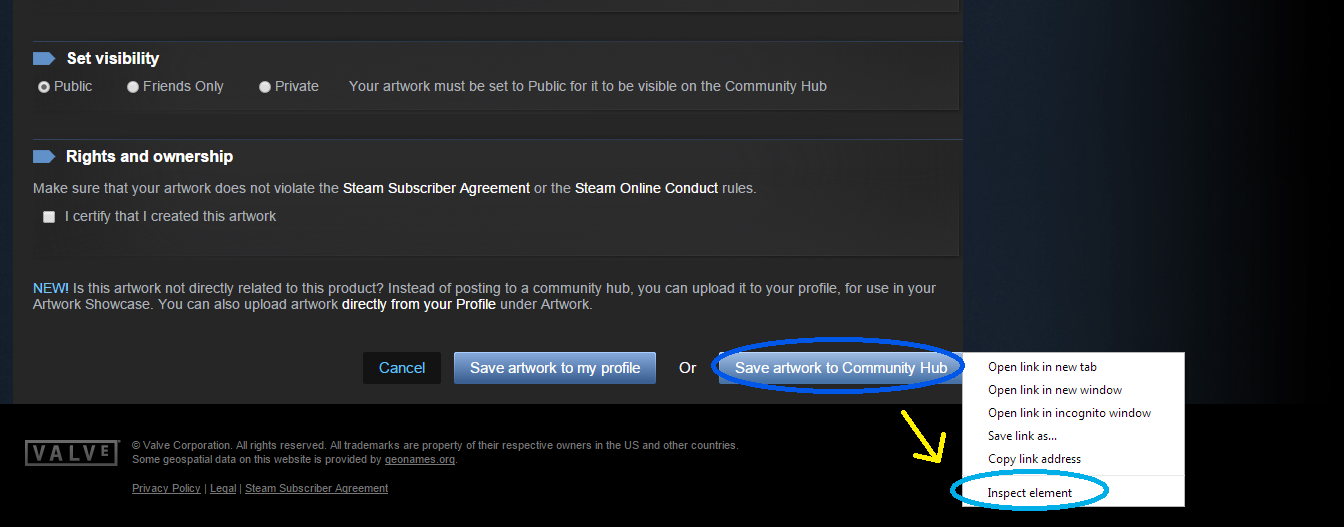
Task: Select the Private visibility option
Action: (x=265, y=87)
